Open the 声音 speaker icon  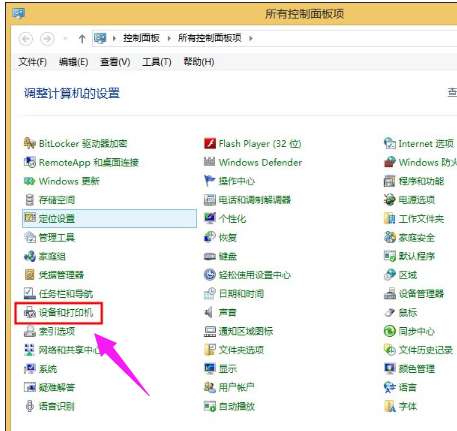coord(209,312)
